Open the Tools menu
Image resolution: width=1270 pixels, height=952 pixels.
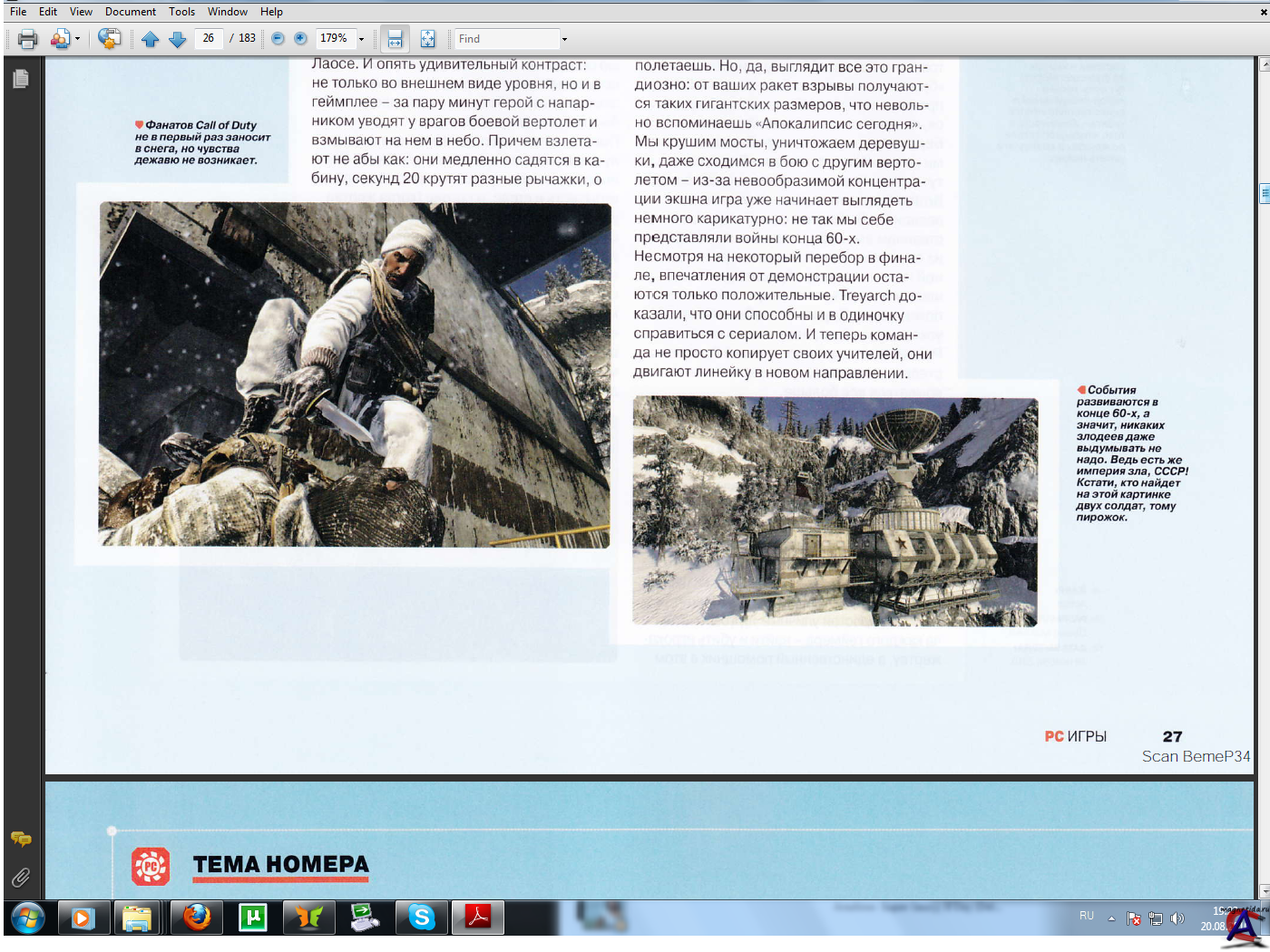tap(181, 12)
